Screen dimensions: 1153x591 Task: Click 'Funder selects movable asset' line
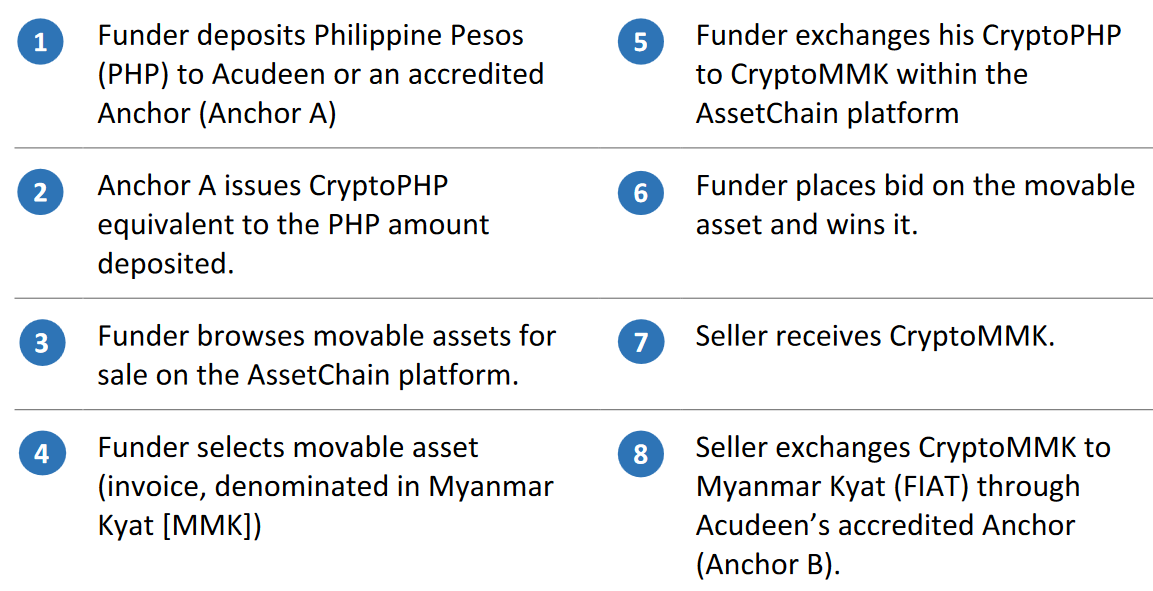pyautogui.click(x=288, y=447)
